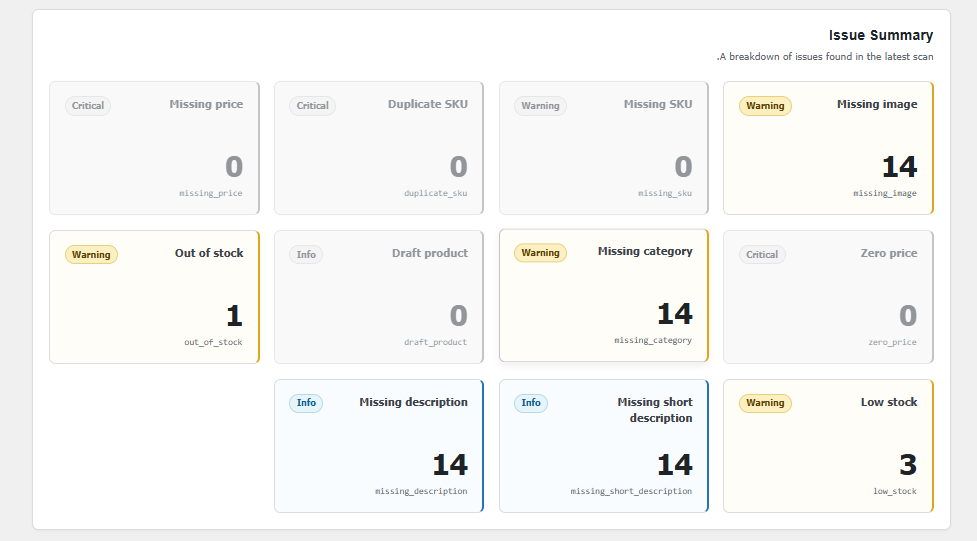Open the Missing category issue card
977x541 pixels.
click(x=604, y=295)
